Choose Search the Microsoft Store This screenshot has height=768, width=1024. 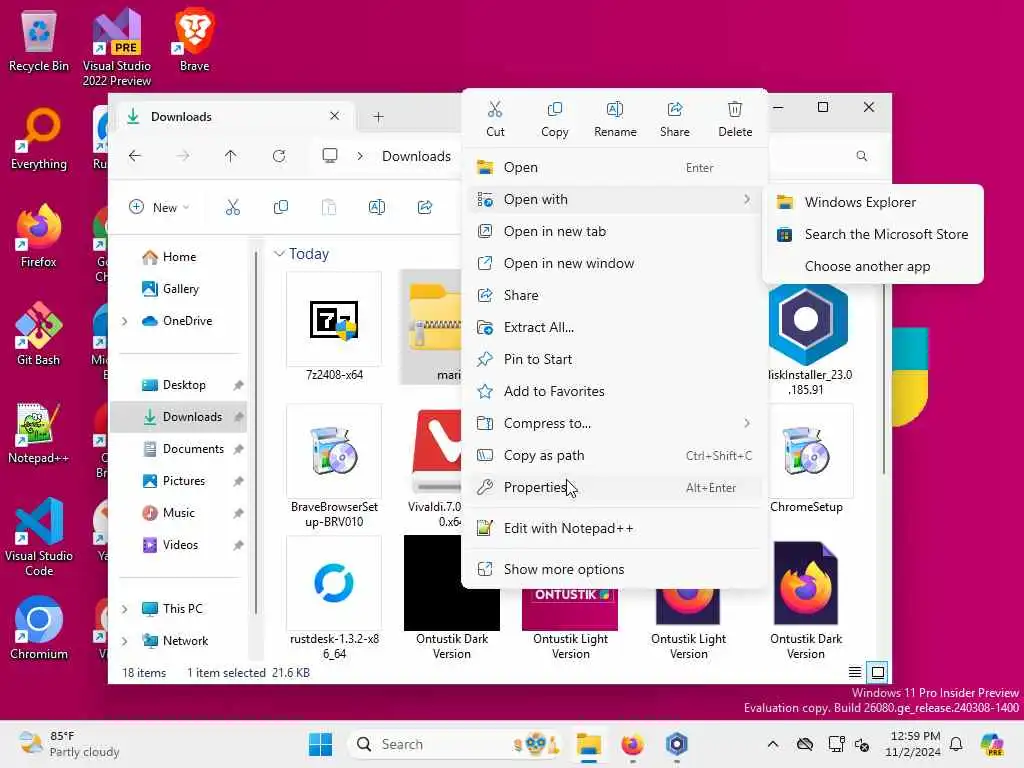(872, 234)
